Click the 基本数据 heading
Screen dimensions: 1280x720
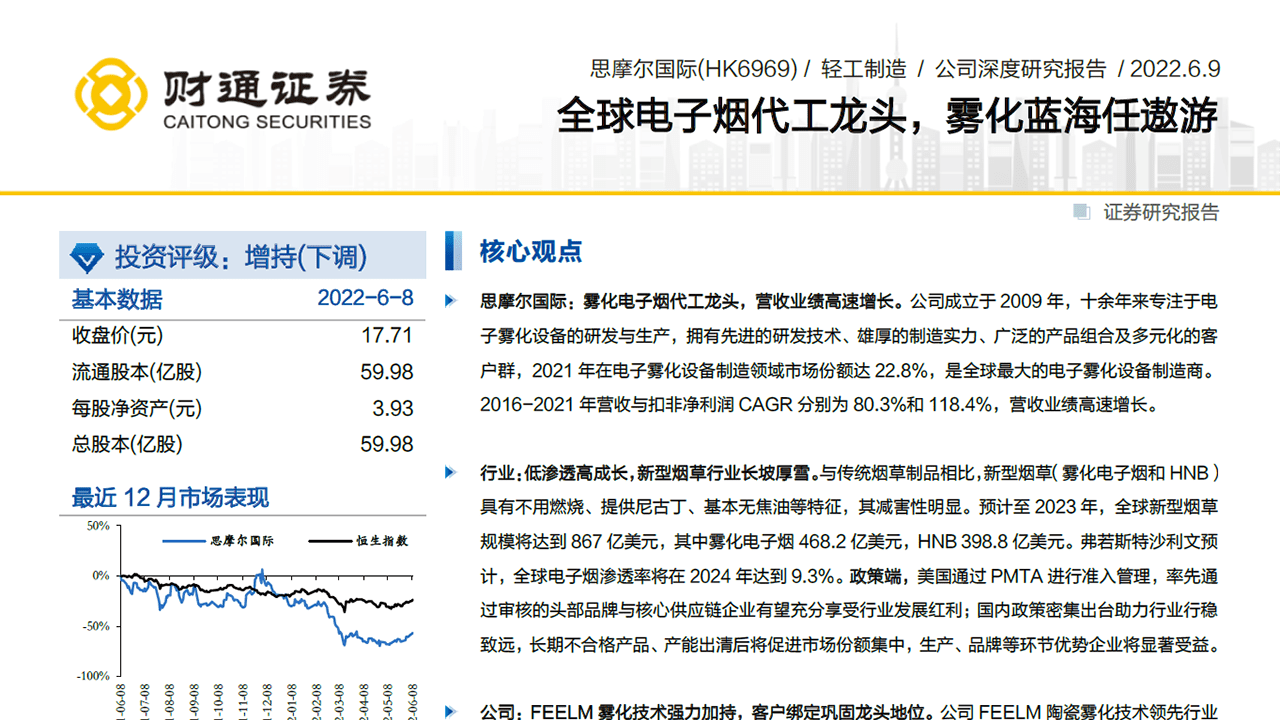pos(117,299)
